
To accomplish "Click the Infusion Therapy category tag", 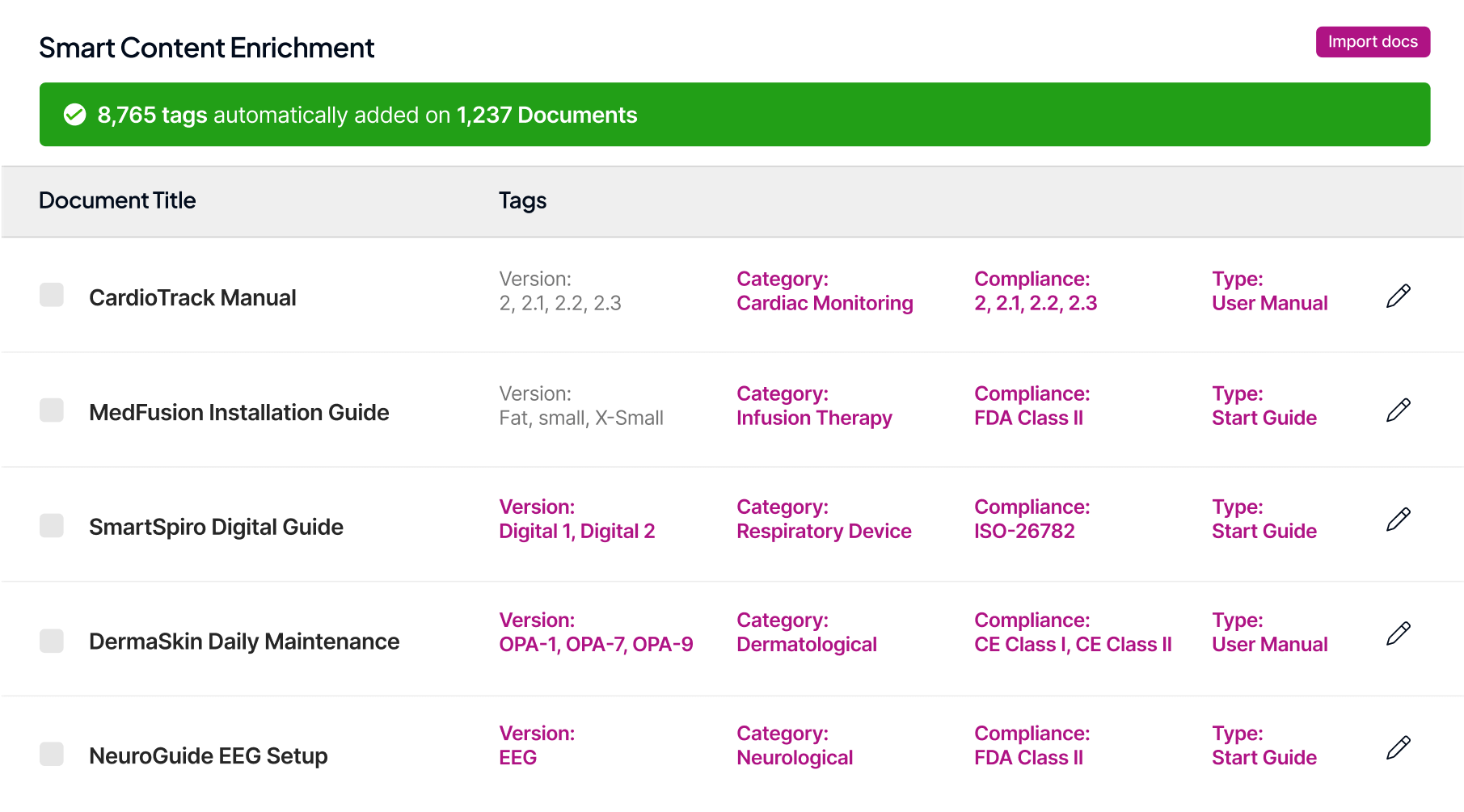I will 814,418.
